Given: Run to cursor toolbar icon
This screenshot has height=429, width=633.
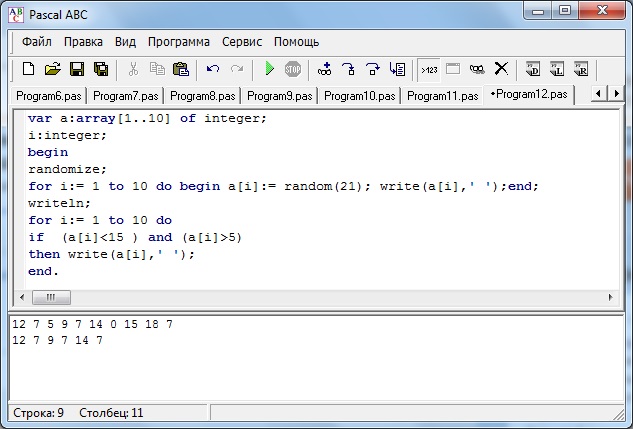Looking at the screenshot, I should click(x=397, y=69).
